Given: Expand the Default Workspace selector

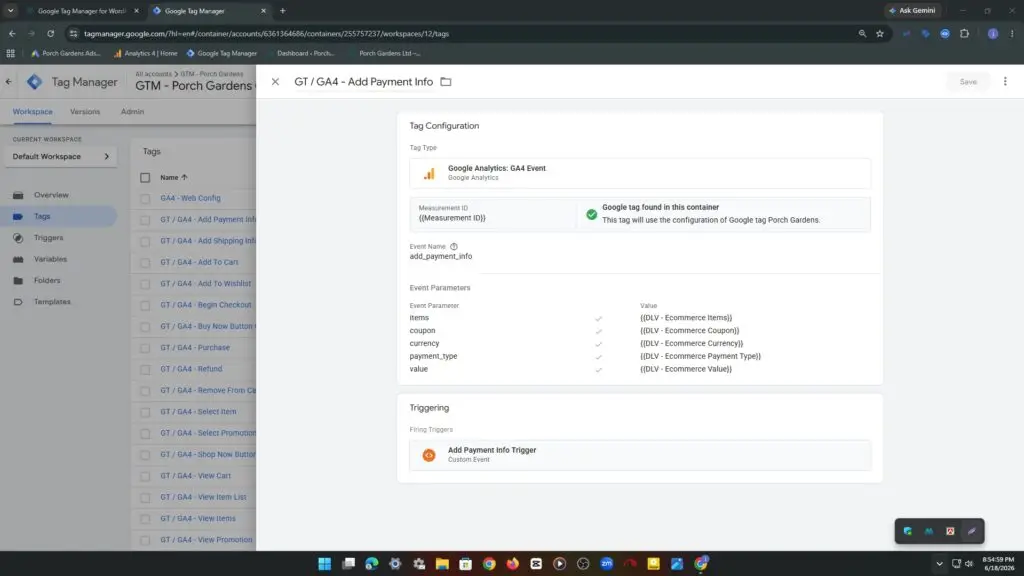Looking at the screenshot, I should click(61, 157).
